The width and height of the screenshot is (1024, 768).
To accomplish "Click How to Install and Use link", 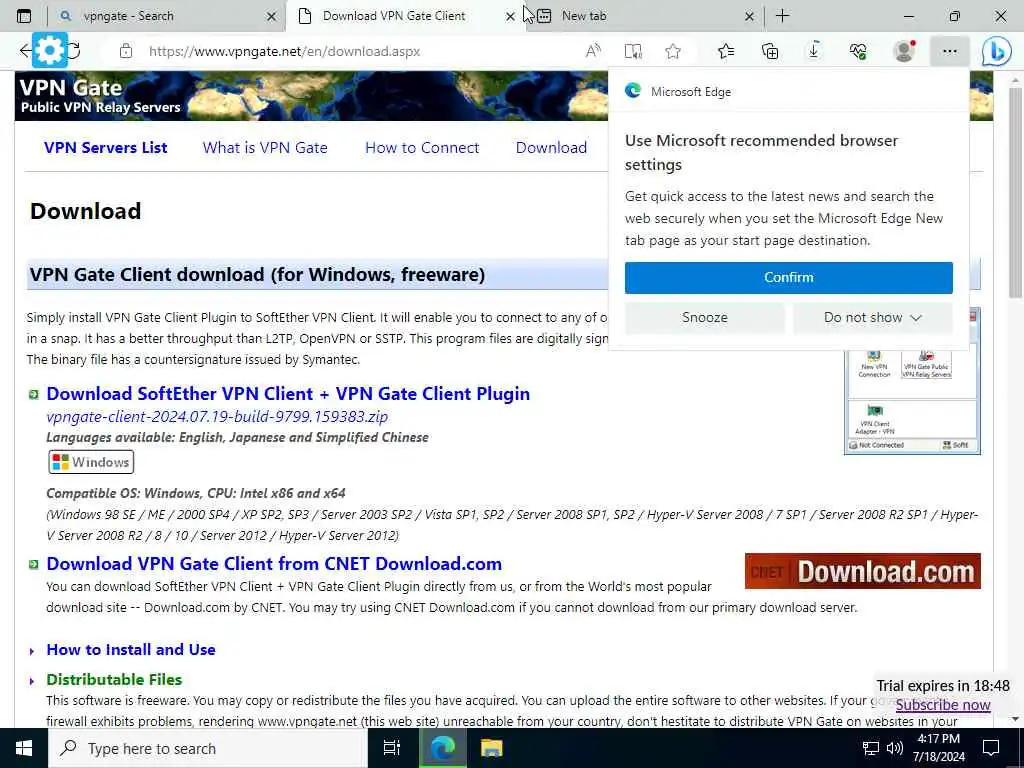I will pos(131,650).
